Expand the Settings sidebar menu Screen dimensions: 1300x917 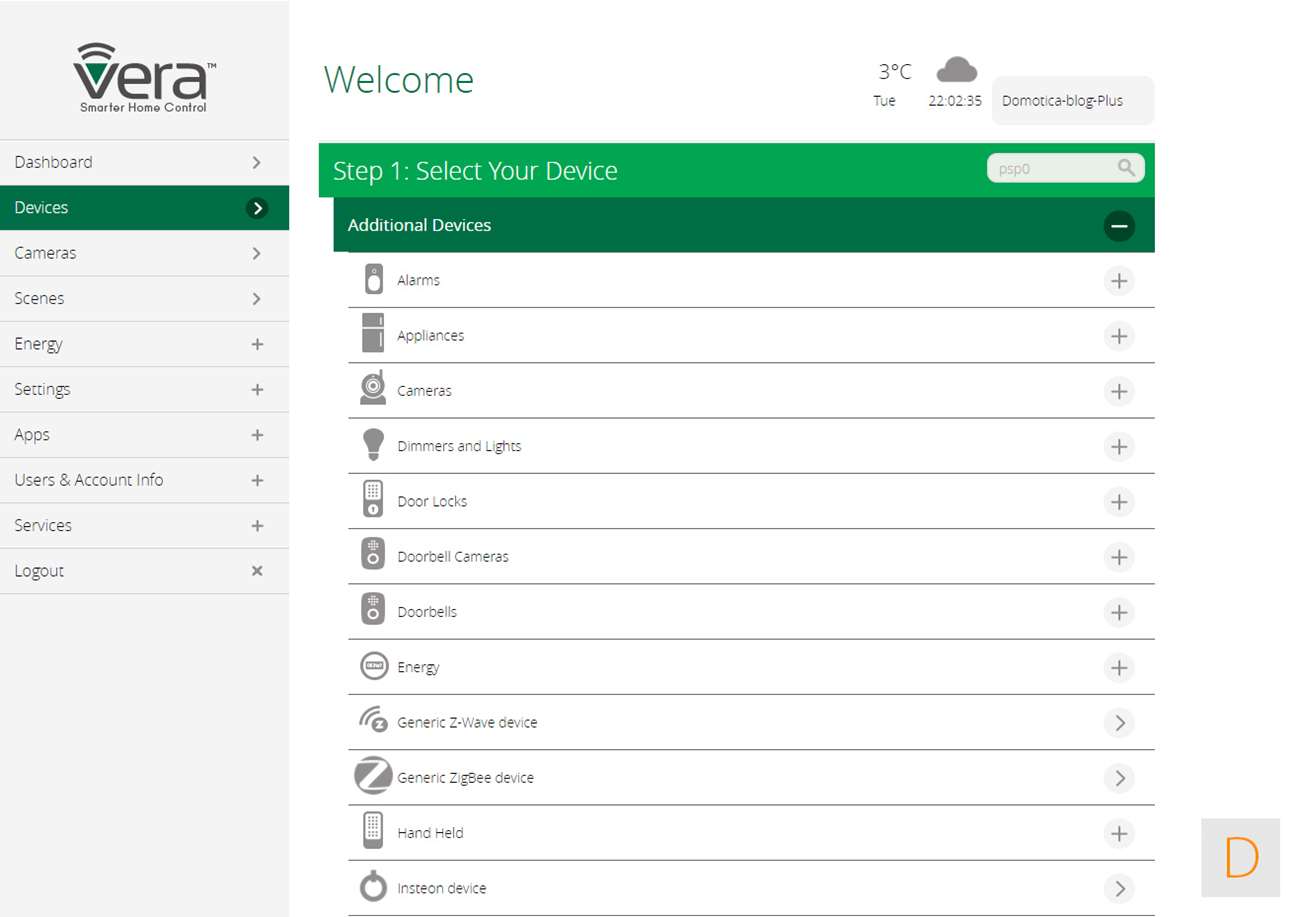point(144,389)
